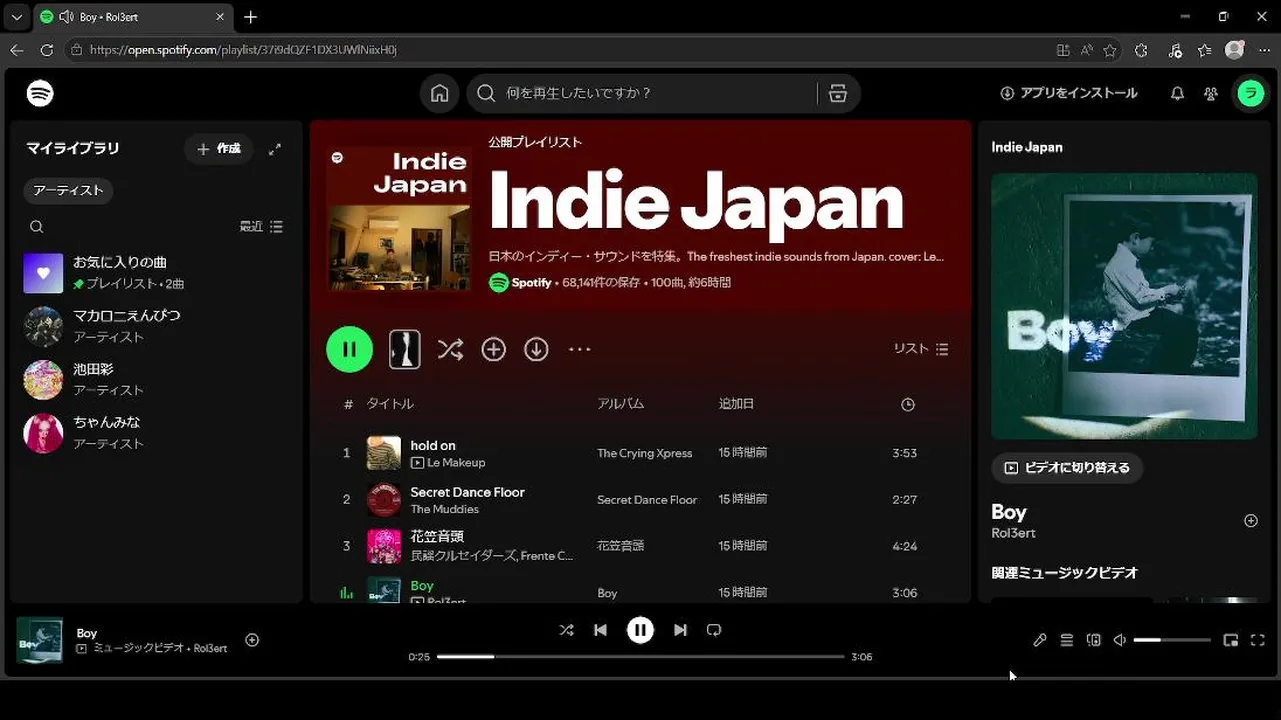1281x720 pixels.
Task: Toggle repeat in the player bar
Action: [x=714, y=630]
